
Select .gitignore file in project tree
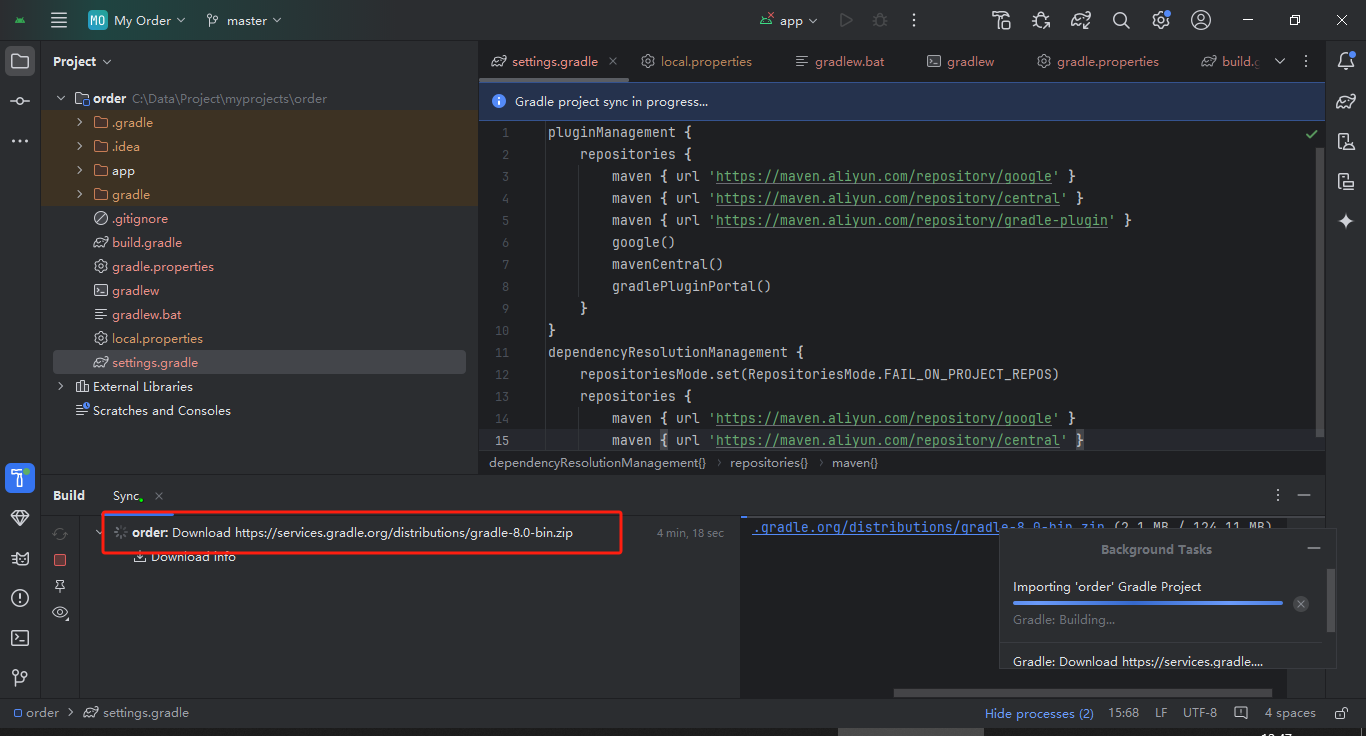(140, 218)
